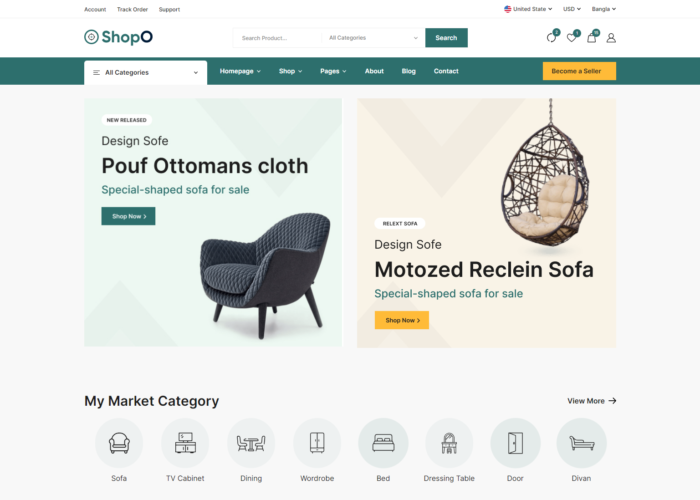Image resolution: width=700 pixels, height=500 pixels.
Task: Choose the Dining category icon
Action: 251,443
